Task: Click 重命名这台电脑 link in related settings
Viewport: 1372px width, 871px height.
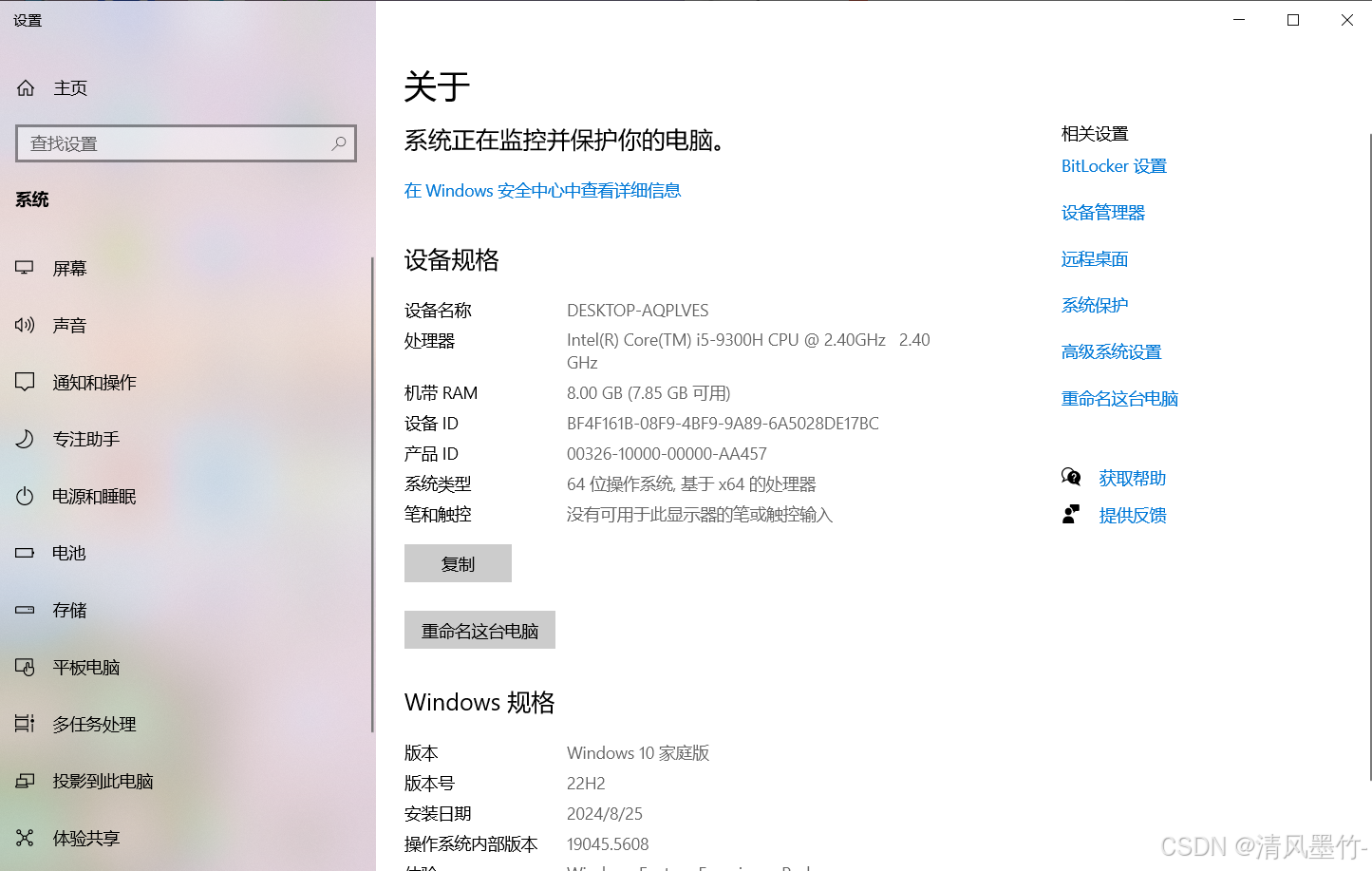Action: point(1119,398)
